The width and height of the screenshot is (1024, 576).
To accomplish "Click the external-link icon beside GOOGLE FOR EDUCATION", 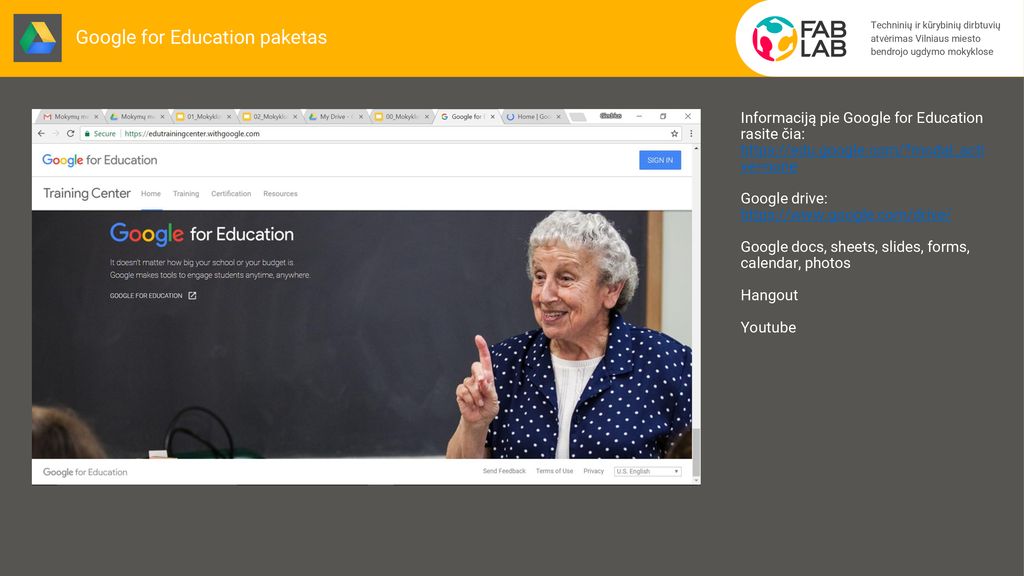I will tap(192, 296).
